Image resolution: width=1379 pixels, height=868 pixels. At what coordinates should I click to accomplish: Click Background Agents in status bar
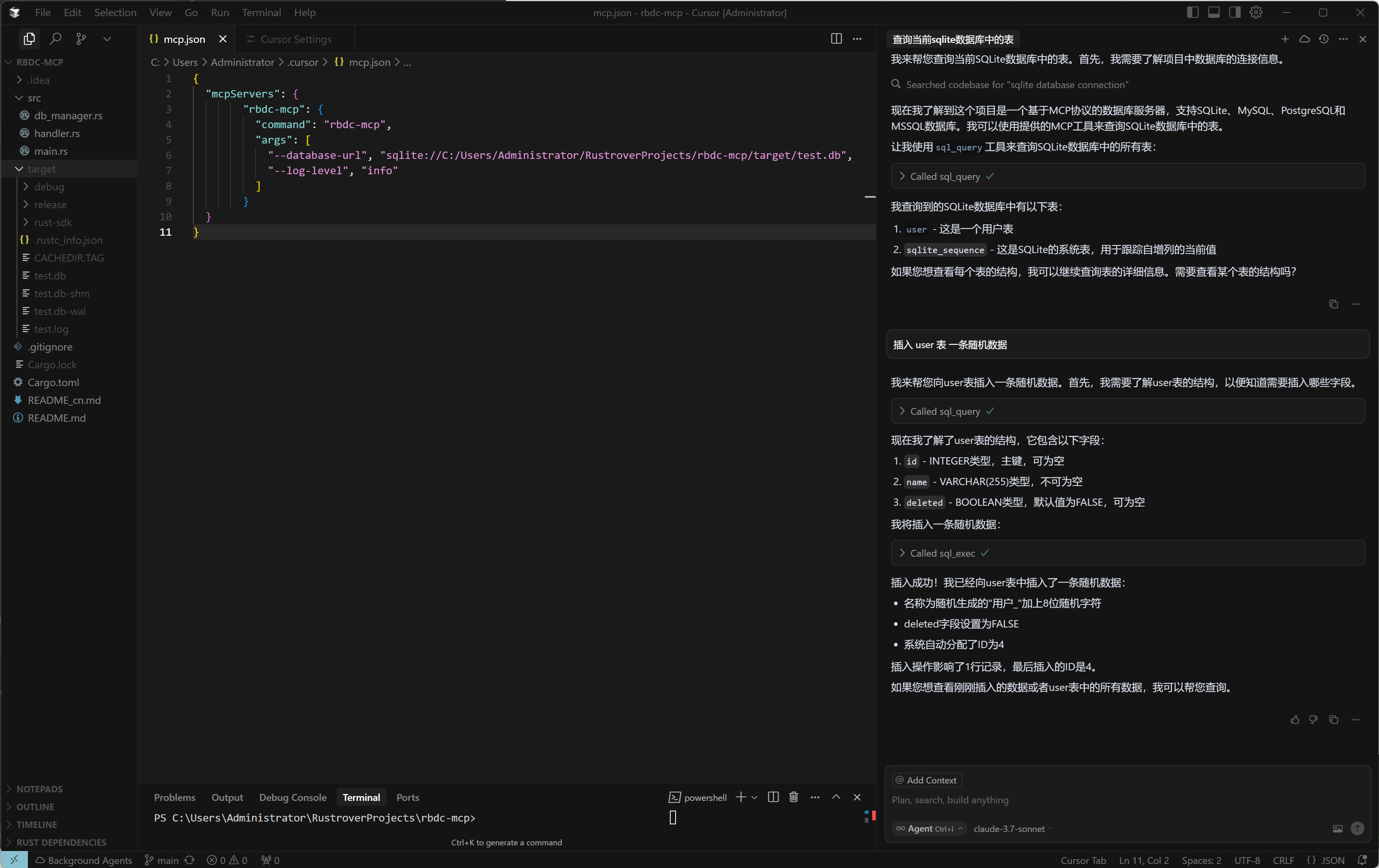point(84,860)
